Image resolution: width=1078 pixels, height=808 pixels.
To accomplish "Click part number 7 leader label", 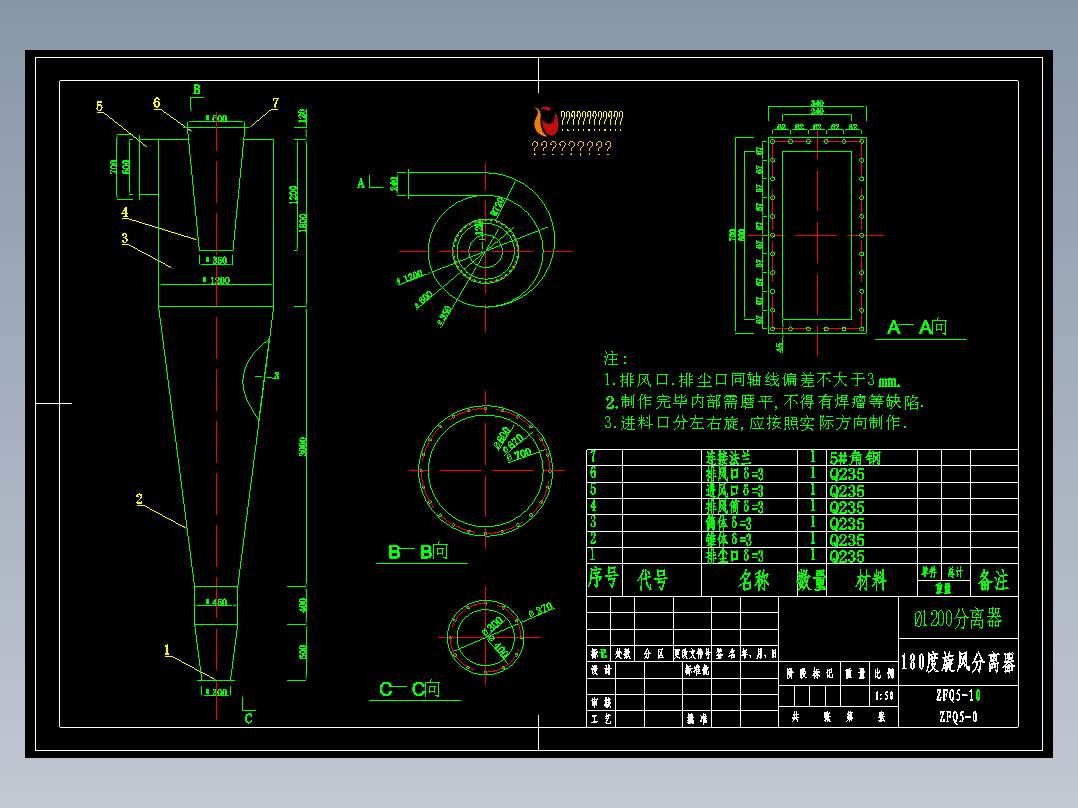I will coord(276,103).
